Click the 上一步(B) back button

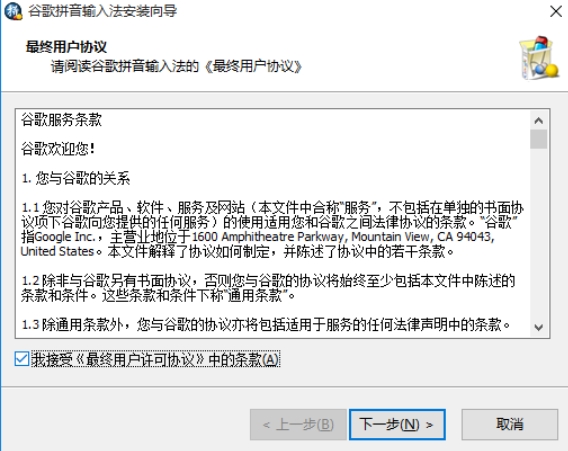tap(298, 425)
